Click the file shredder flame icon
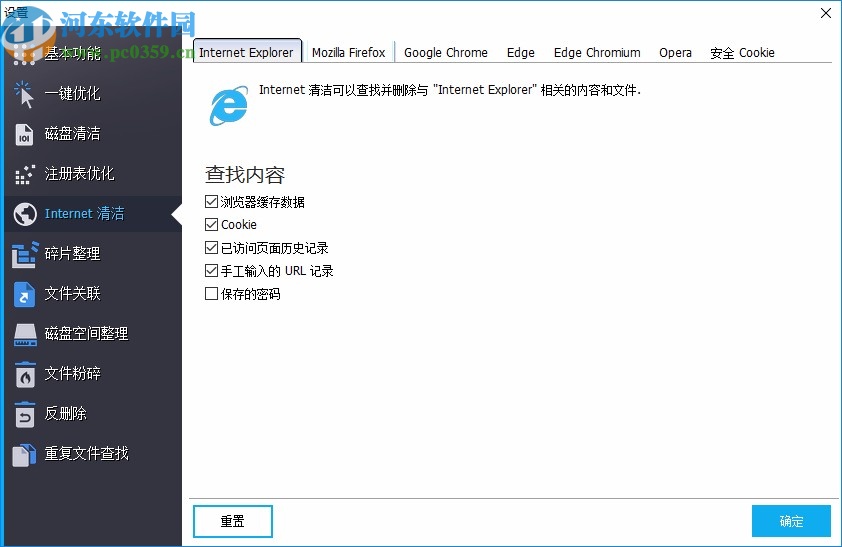 coord(25,374)
